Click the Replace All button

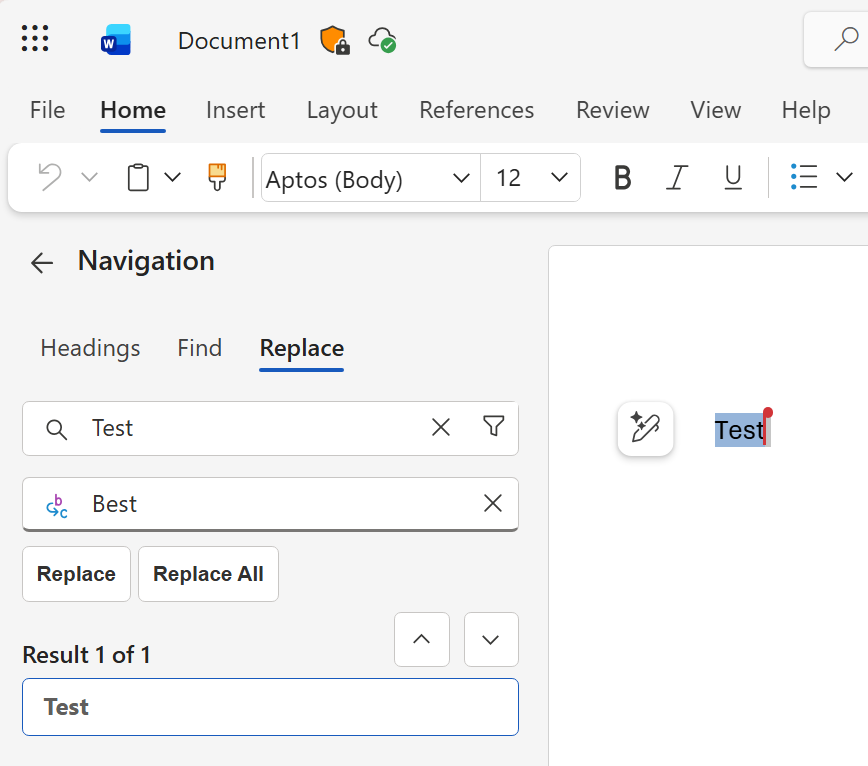(208, 574)
